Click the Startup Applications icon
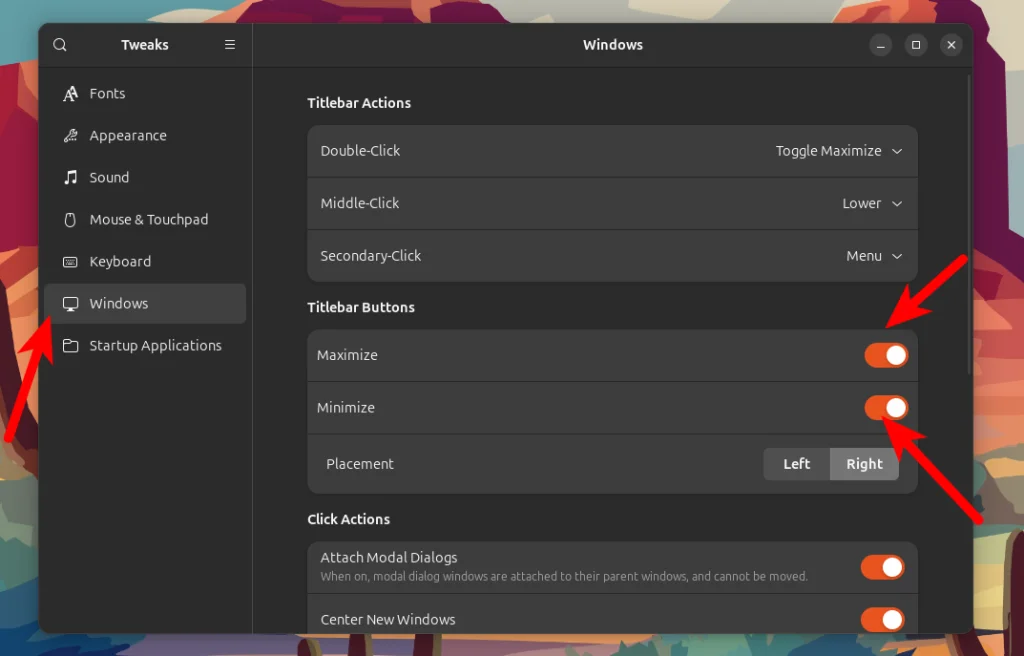 (x=72, y=345)
